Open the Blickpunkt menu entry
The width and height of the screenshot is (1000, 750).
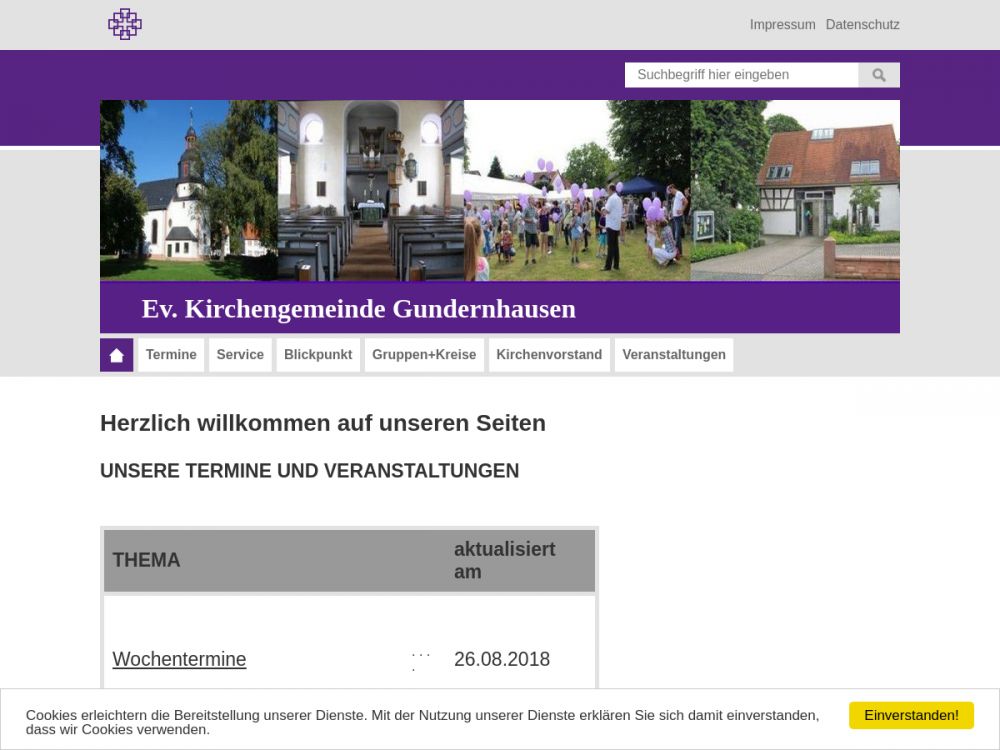318,355
